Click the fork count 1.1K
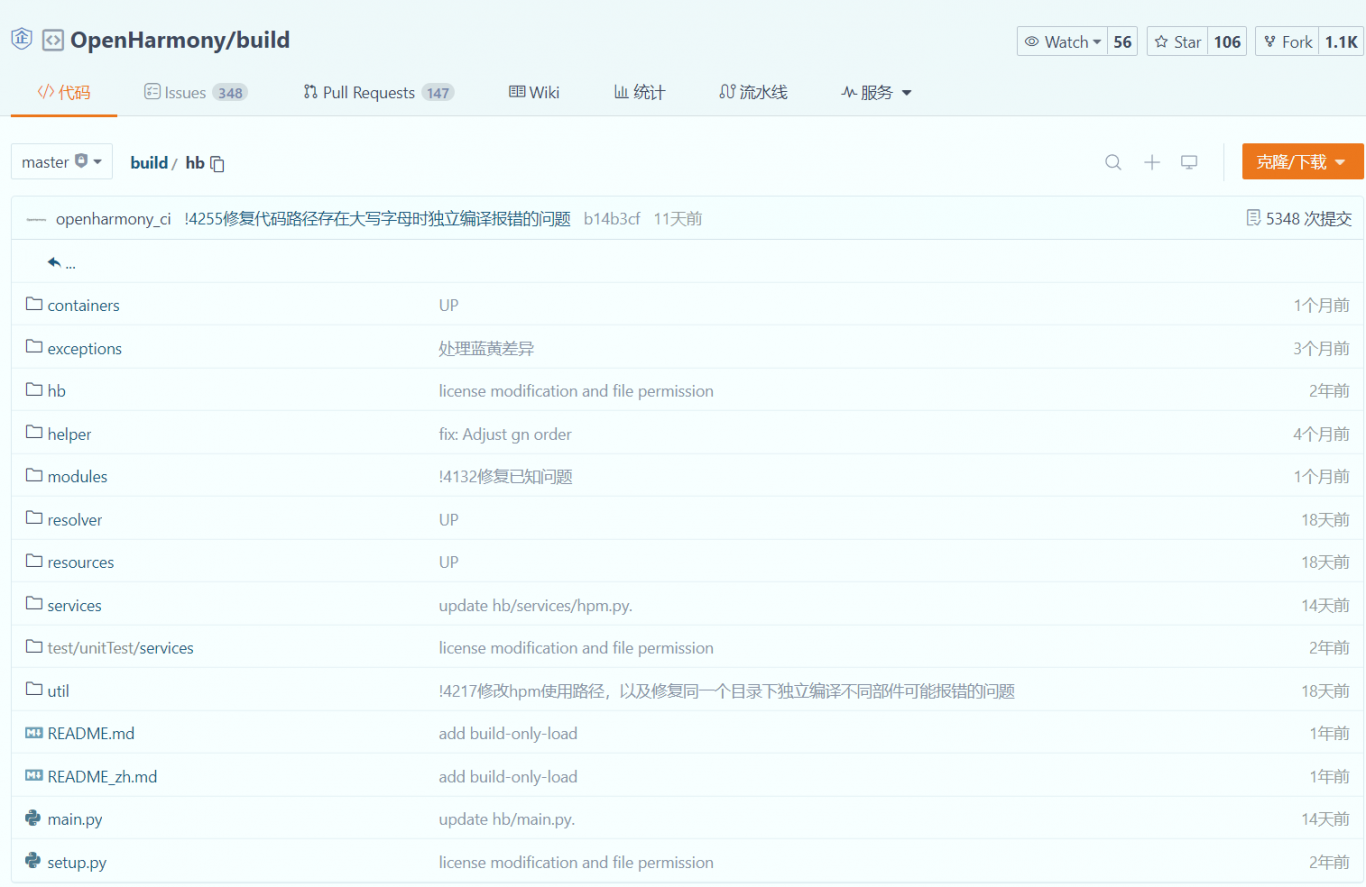Image resolution: width=1366 pixels, height=887 pixels. click(1341, 42)
